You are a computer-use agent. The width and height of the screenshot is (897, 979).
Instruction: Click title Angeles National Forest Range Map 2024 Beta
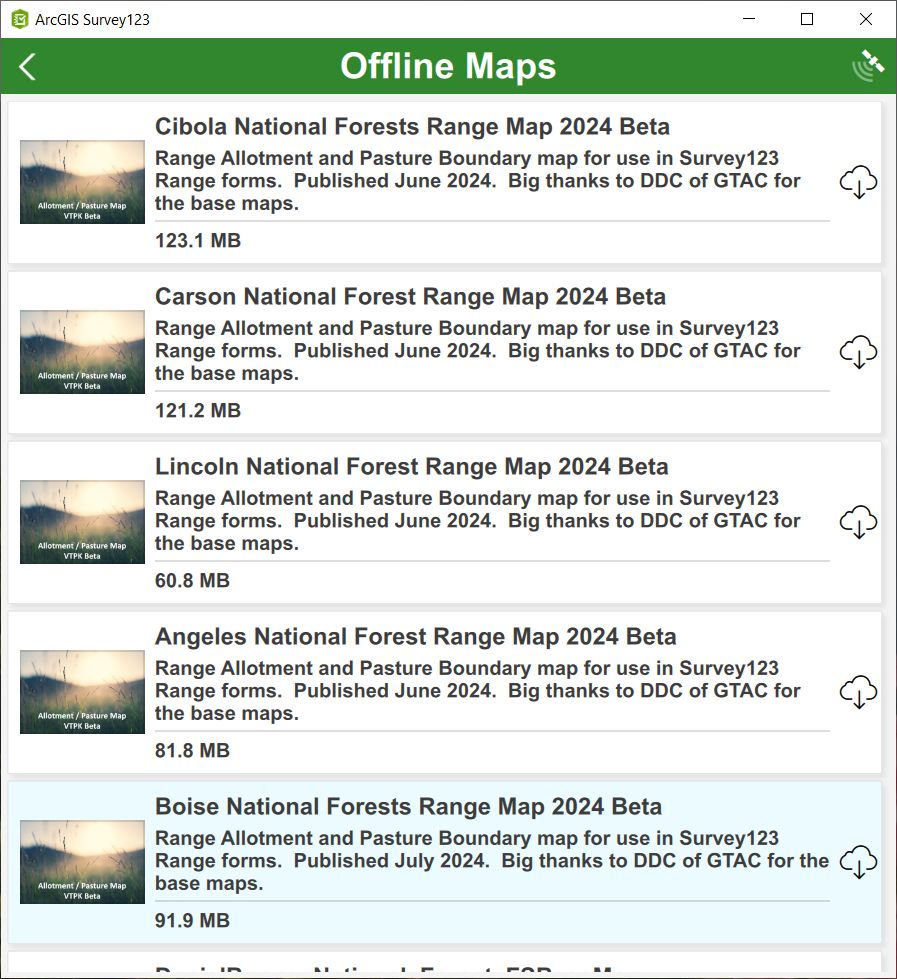point(416,637)
